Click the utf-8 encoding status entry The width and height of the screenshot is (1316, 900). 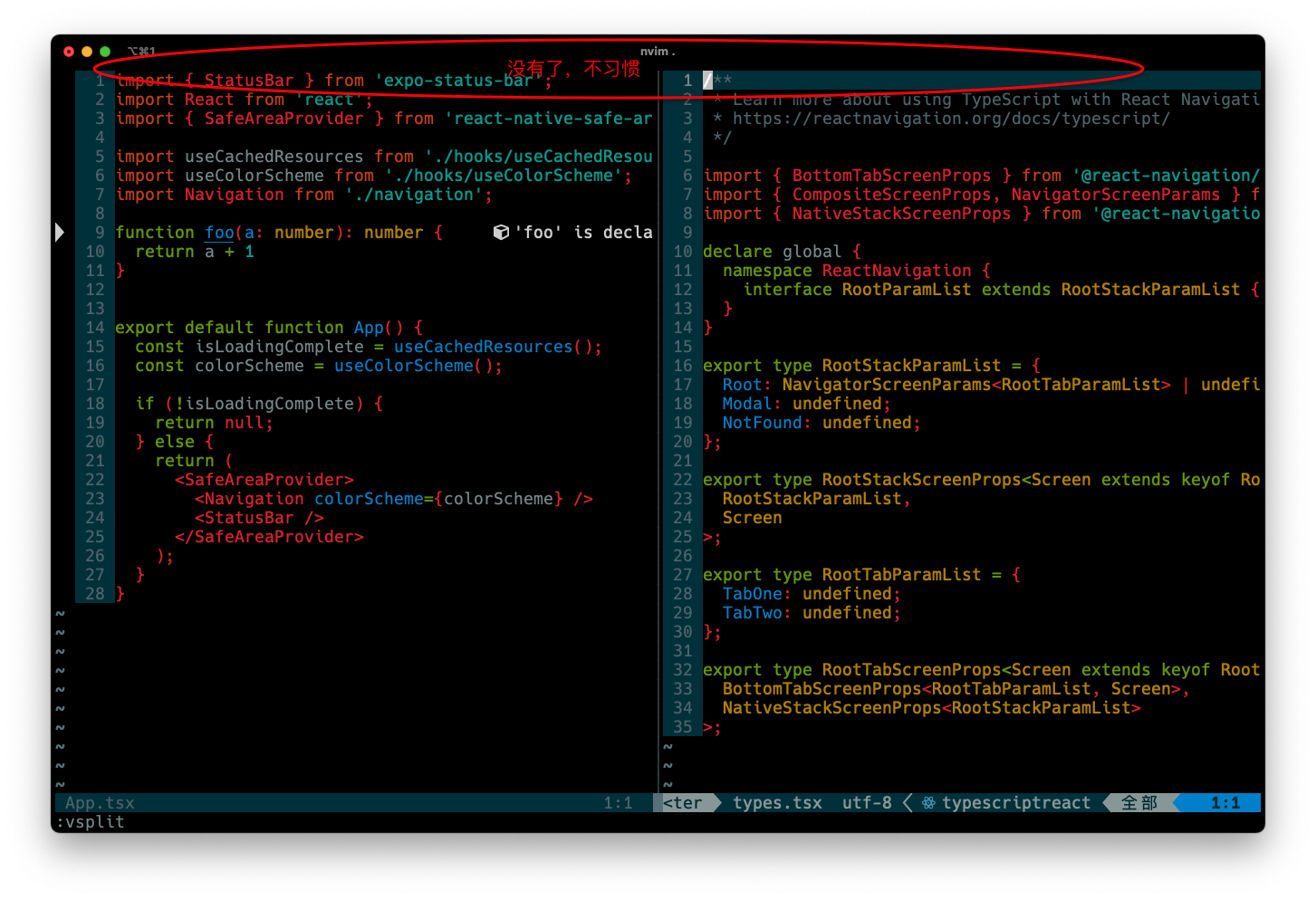coord(867,803)
